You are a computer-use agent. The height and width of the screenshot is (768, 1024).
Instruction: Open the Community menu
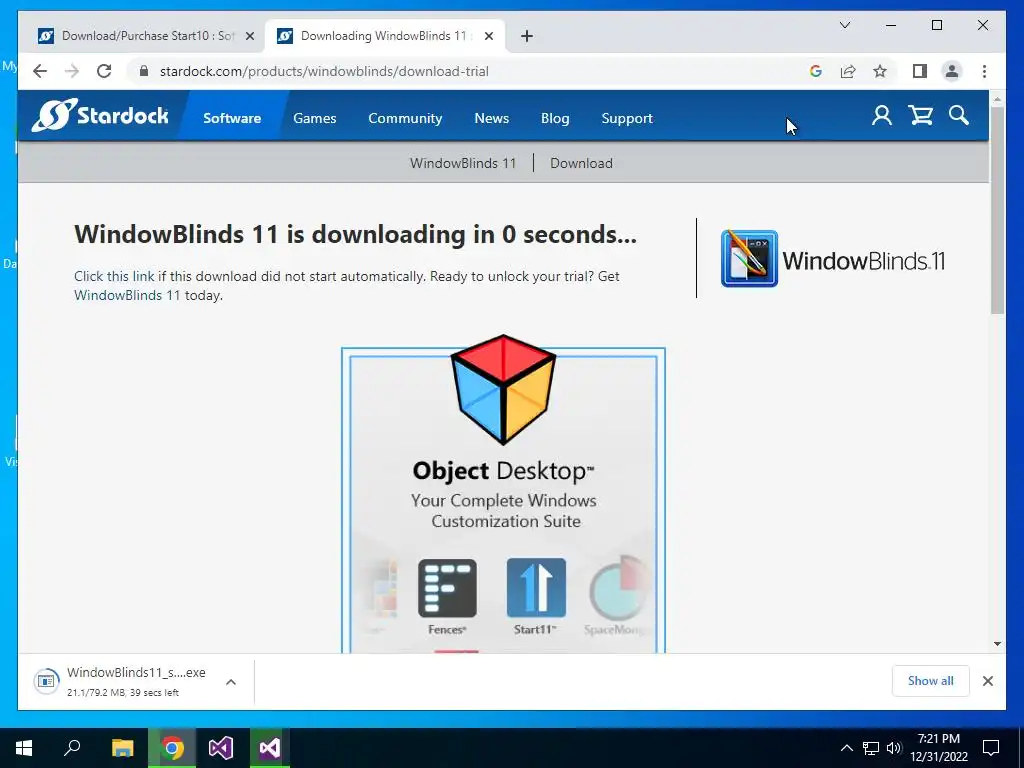coord(405,118)
